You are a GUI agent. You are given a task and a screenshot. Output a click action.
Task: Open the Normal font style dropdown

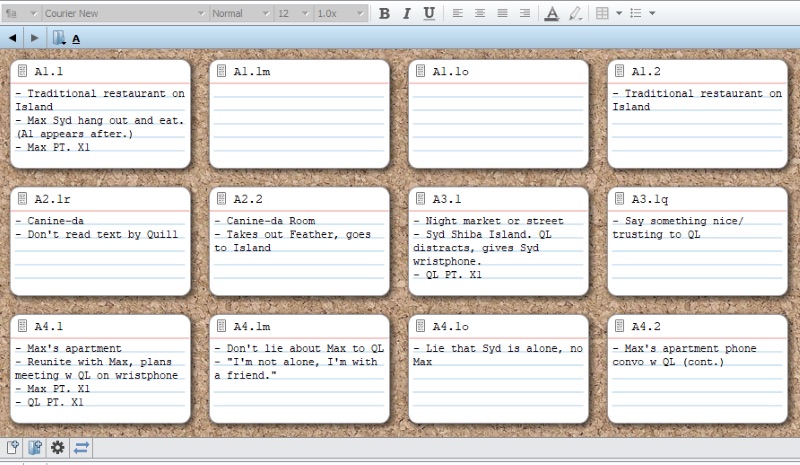(x=240, y=13)
